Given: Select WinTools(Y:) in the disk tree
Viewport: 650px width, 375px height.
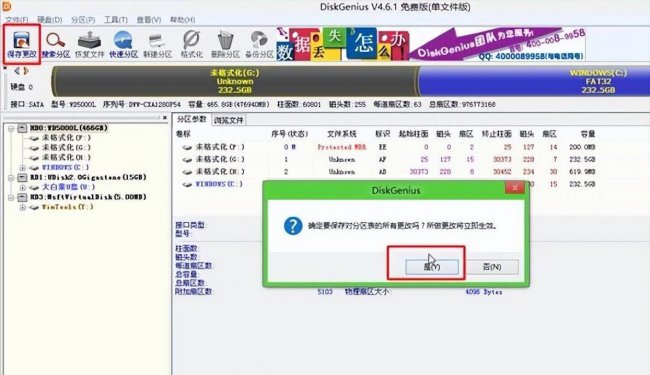Looking at the screenshot, I should point(68,207).
